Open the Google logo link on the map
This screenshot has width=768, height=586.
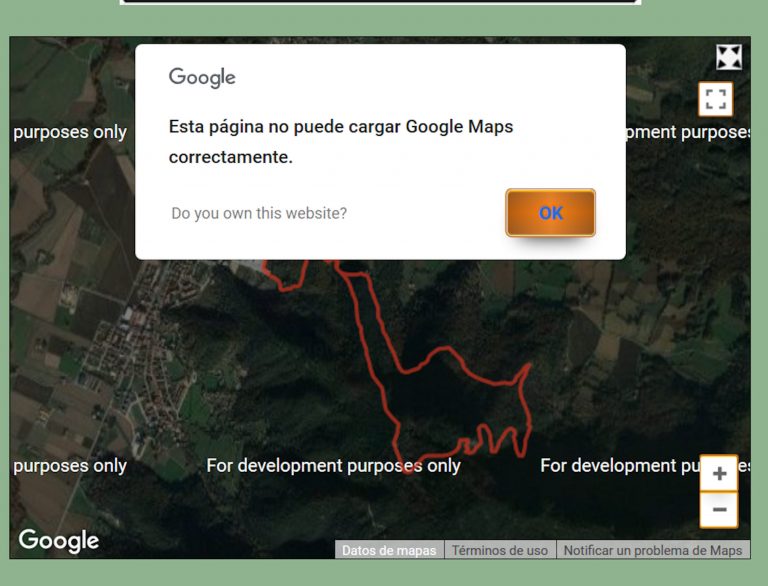coord(59,541)
